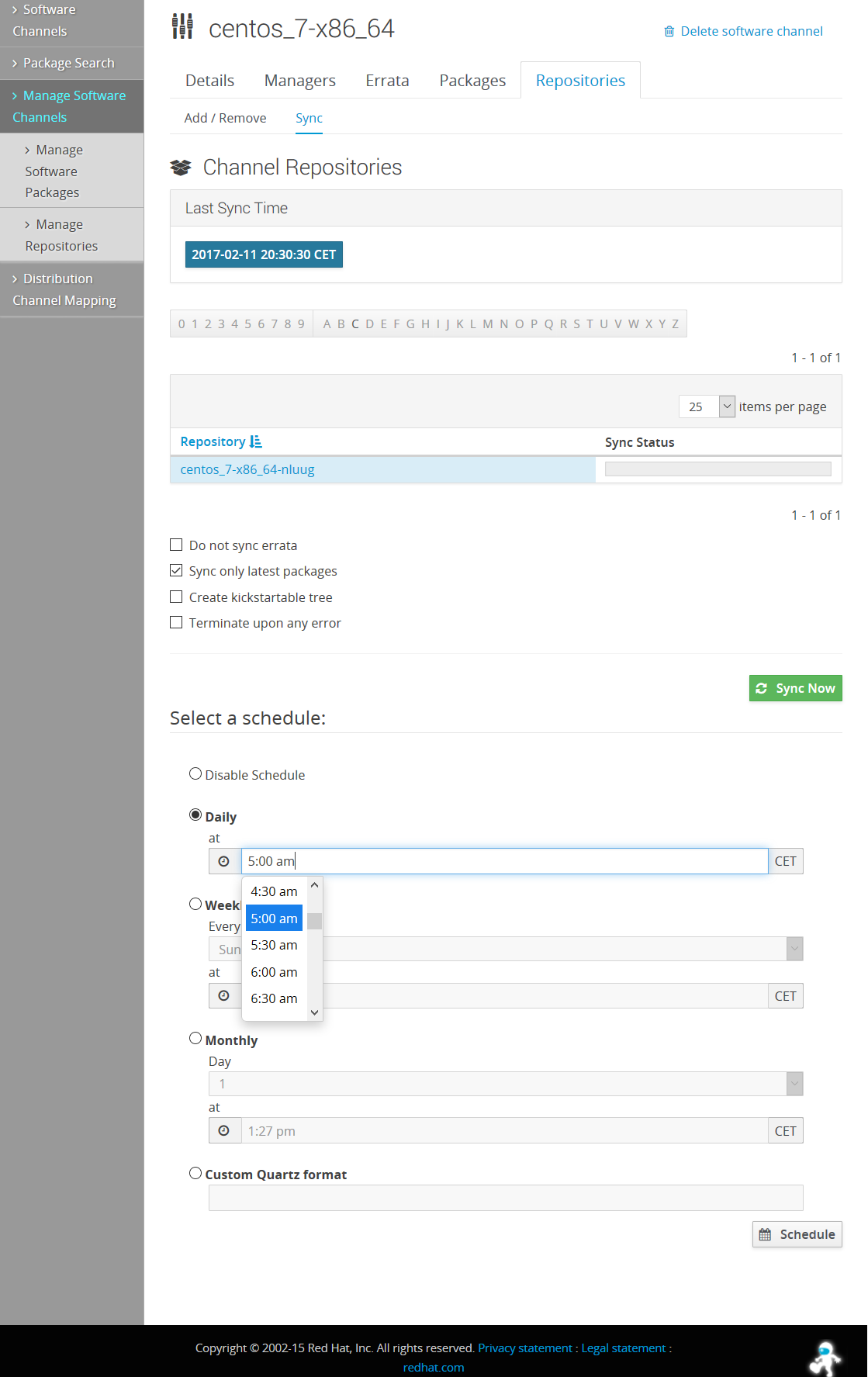Switch to the Packages tab
This screenshot has height=1377, width=868.
(472, 81)
